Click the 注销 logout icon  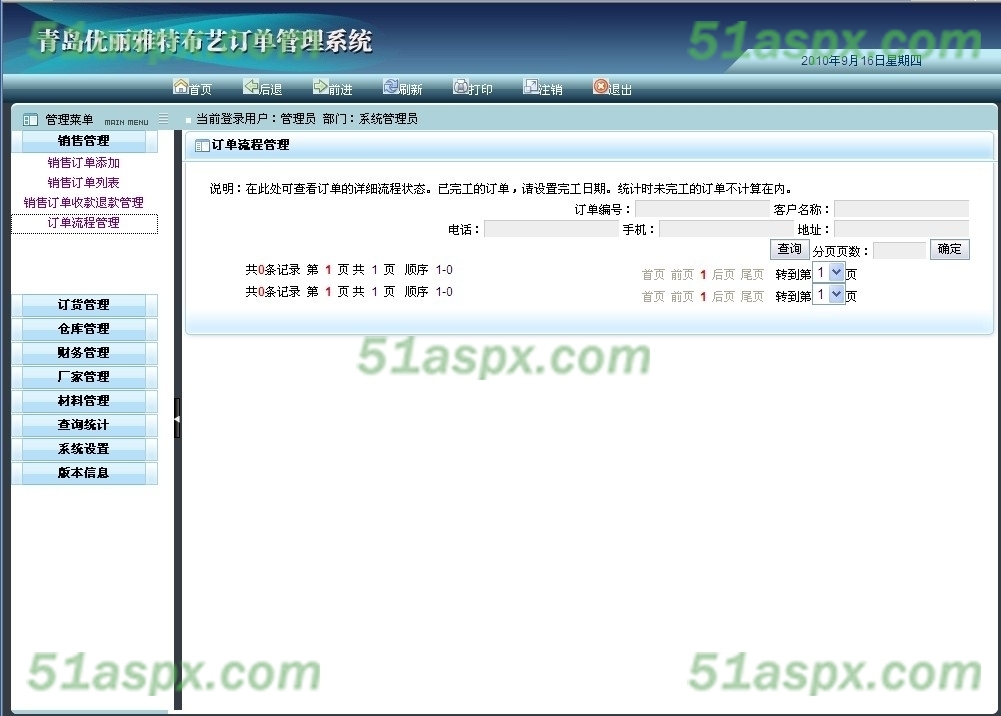pyautogui.click(x=531, y=86)
